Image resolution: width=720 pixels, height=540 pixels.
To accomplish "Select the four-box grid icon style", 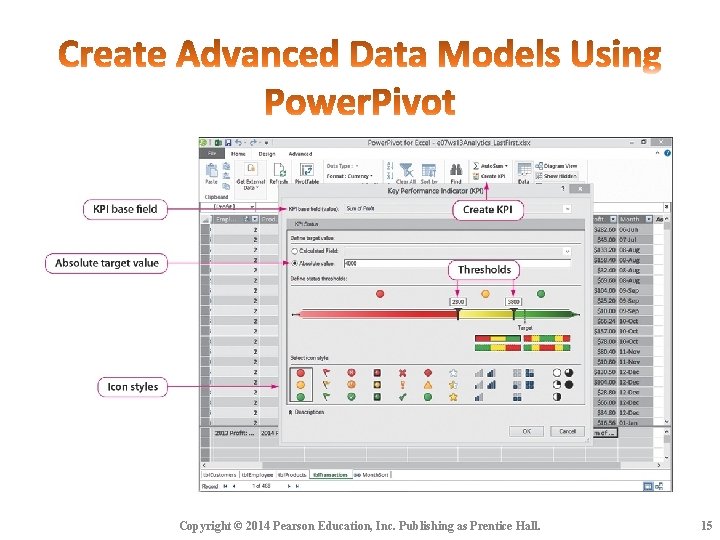I will (523, 385).
